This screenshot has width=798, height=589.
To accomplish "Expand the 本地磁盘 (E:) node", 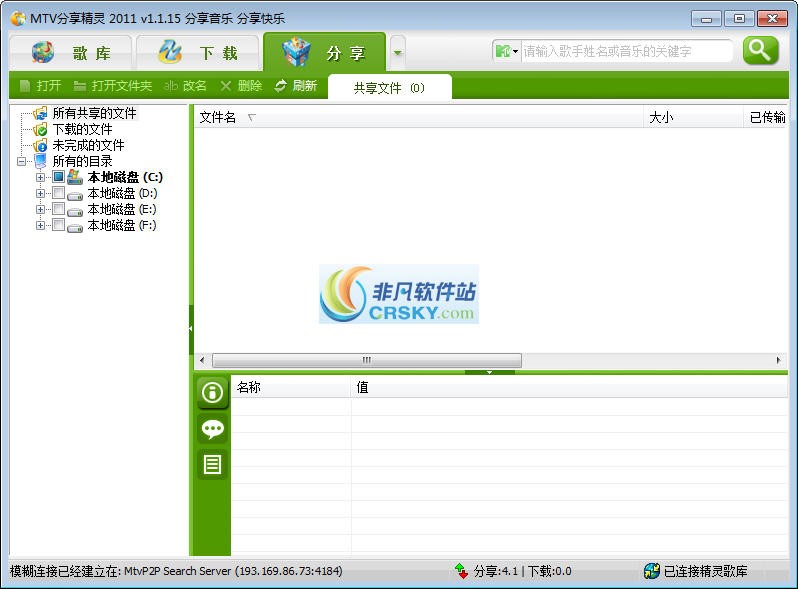I will [40, 209].
